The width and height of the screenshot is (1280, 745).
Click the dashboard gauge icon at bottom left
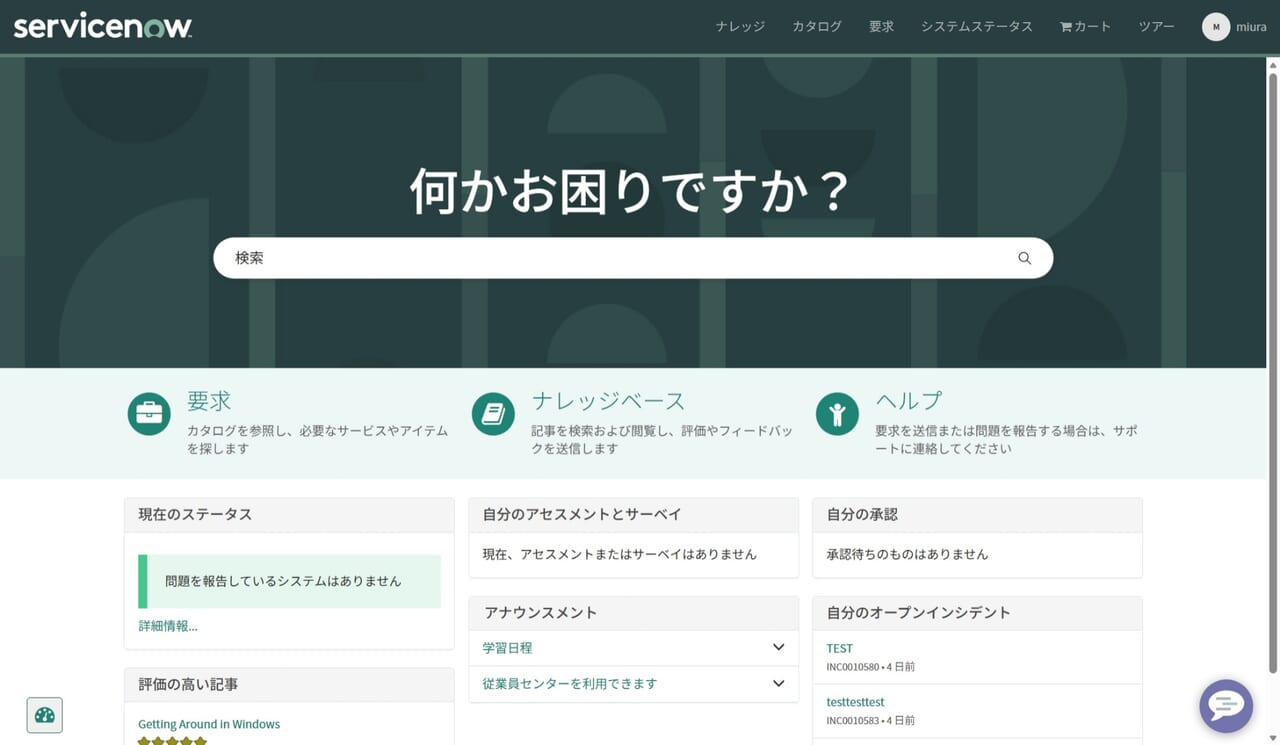click(45, 715)
